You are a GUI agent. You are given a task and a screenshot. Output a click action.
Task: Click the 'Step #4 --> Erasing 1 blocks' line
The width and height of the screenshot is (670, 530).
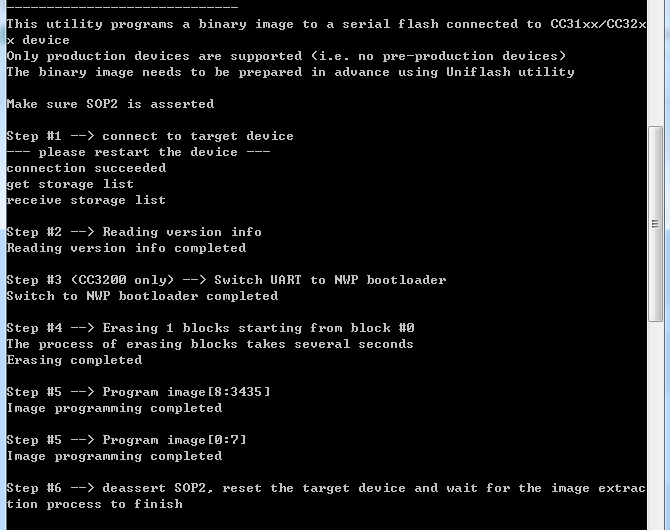[x=210, y=328]
